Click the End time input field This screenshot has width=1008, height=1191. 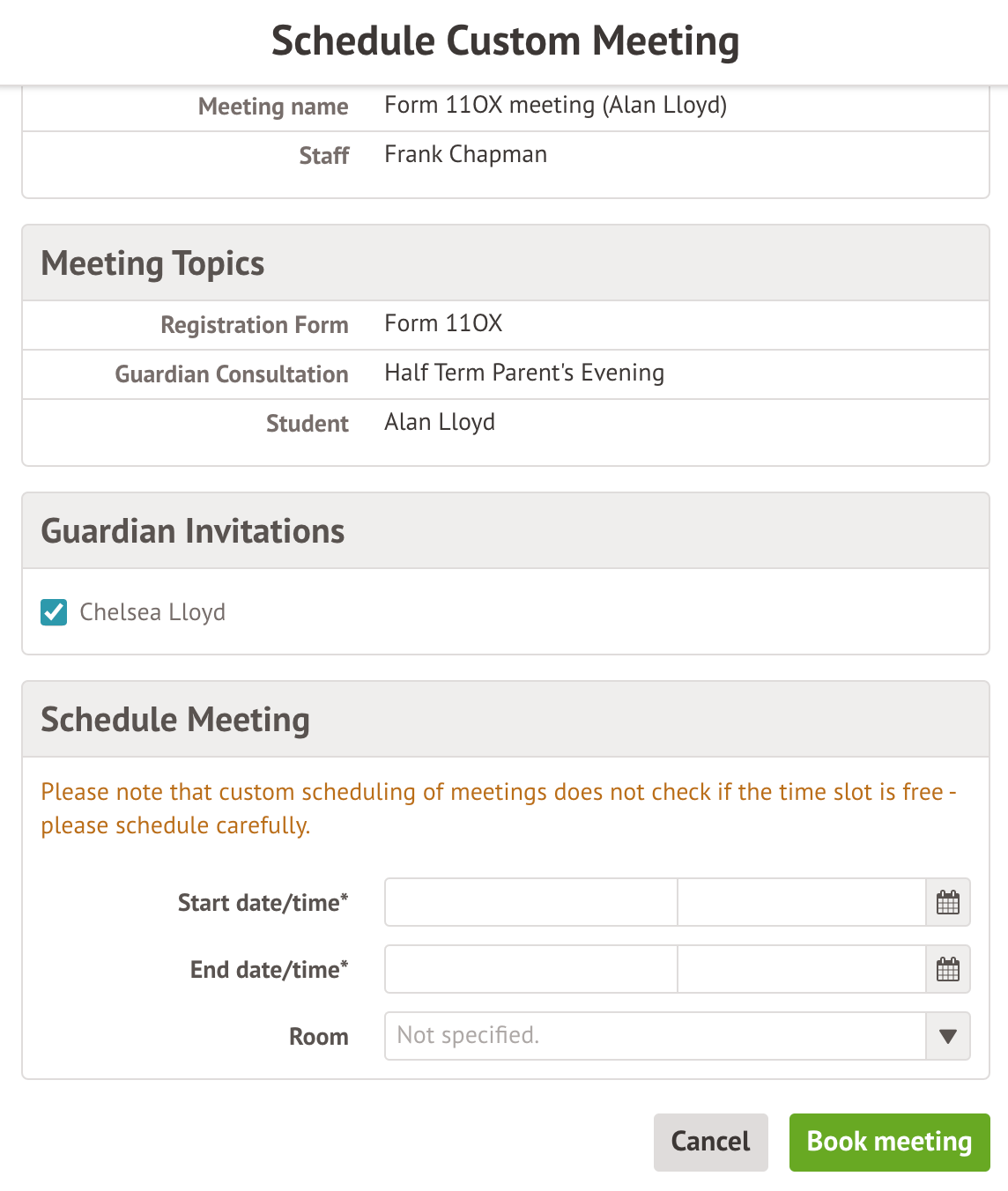(801, 969)
